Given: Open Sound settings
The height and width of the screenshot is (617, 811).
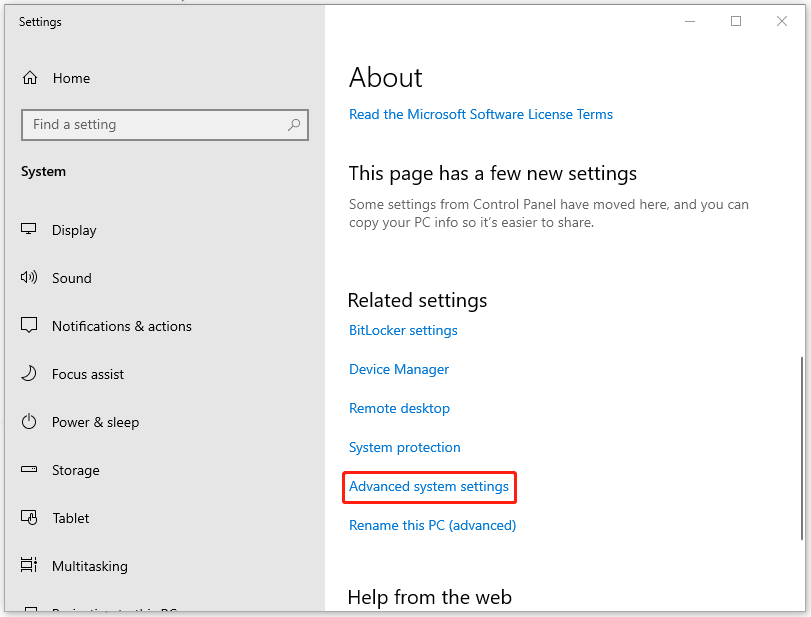Looking at the screenshot, I should [71, 278].
